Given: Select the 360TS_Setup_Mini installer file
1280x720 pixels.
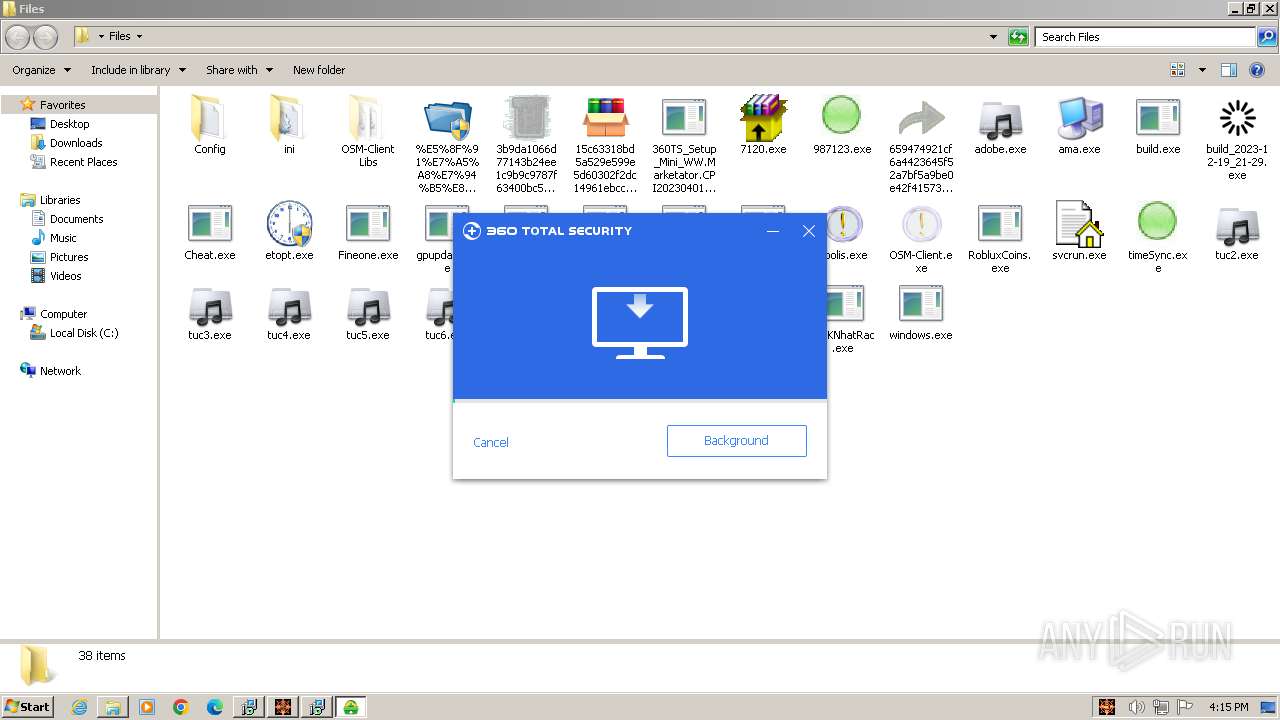Looking at the screenshot, I should click(x=684, y=145).
